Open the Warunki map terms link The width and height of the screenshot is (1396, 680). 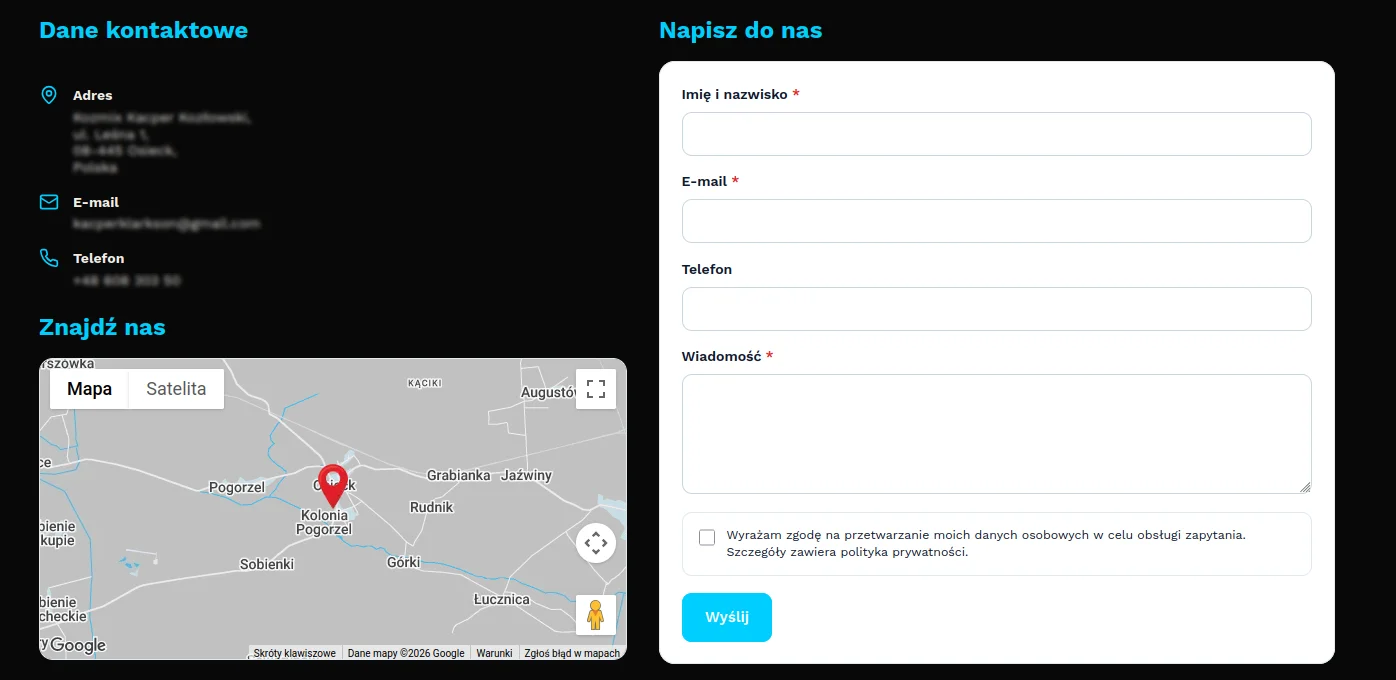pos(494,653)
